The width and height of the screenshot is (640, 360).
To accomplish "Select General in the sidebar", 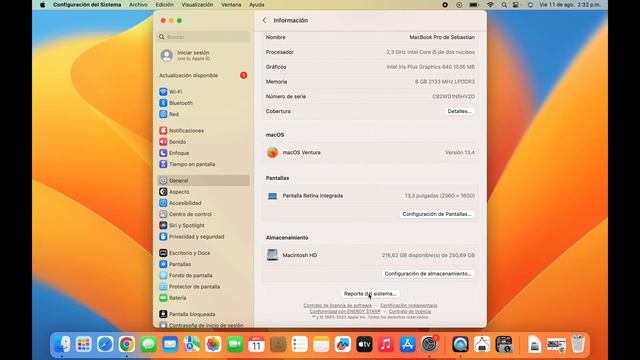I will (x=203, y=180).
